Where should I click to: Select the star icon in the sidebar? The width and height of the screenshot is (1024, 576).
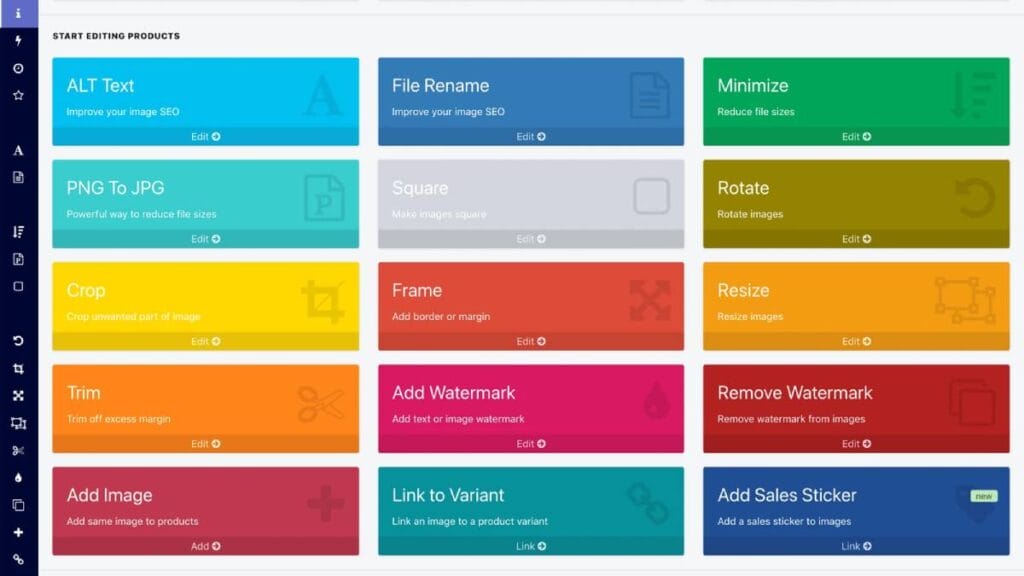pos(18,95)
